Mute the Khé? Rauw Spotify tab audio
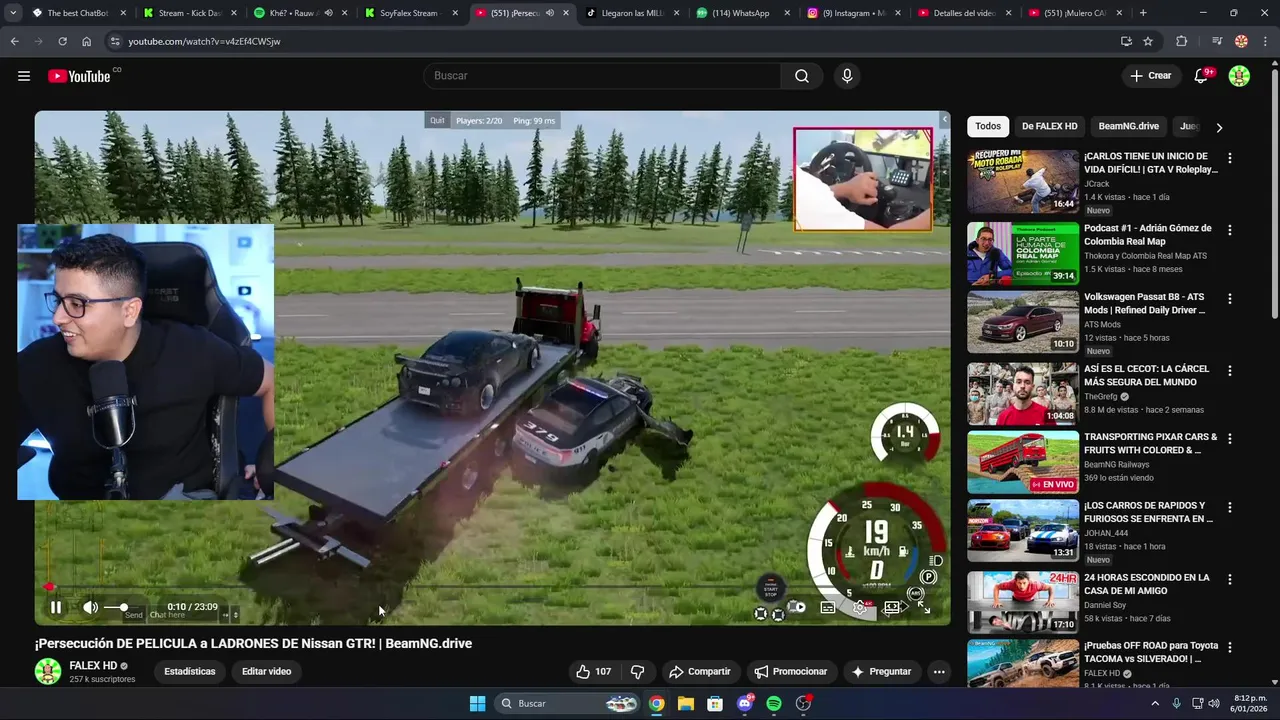The width and height of the screenshot is (1280, 720). click(x=329, y=13)
